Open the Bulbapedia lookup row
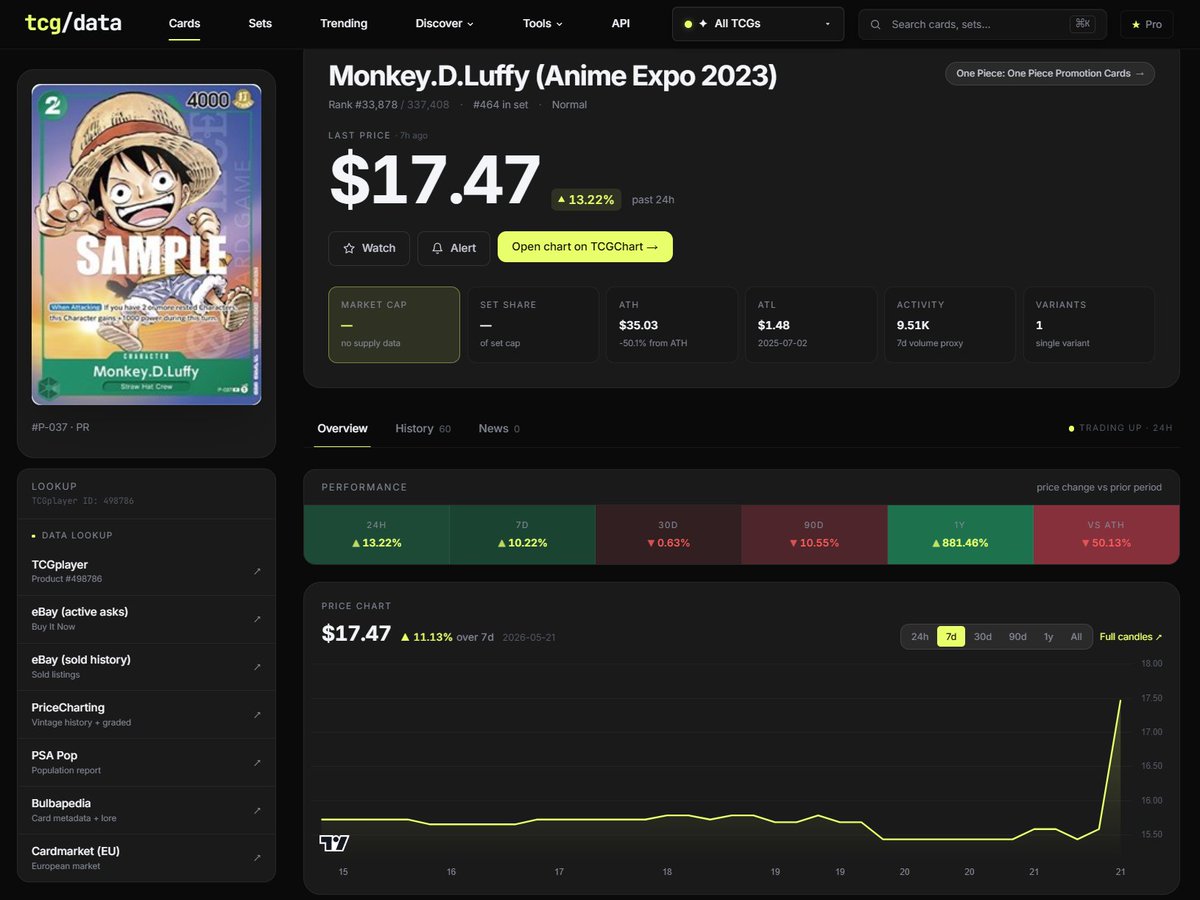 point(146,811)
